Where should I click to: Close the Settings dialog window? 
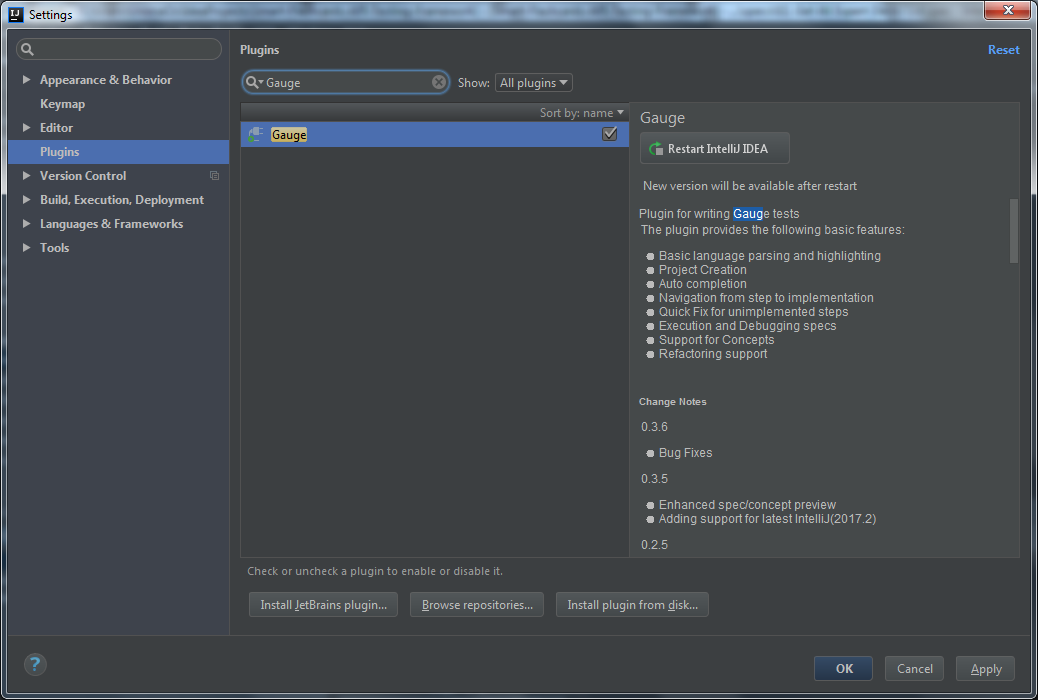click(x=1007, y=10)
